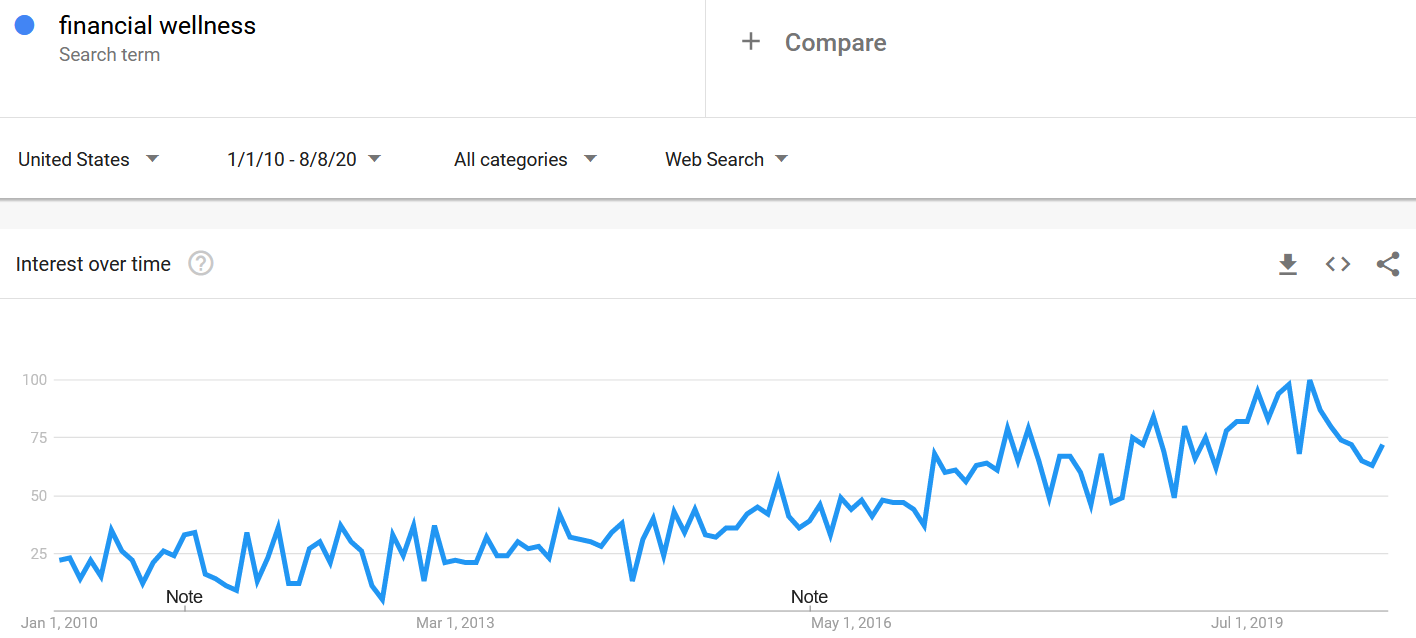The height and width of the screenshot is (638, 1416).
Task: Click the Jan 1, 2010 axis label
Action: click(x=59, y=623)
